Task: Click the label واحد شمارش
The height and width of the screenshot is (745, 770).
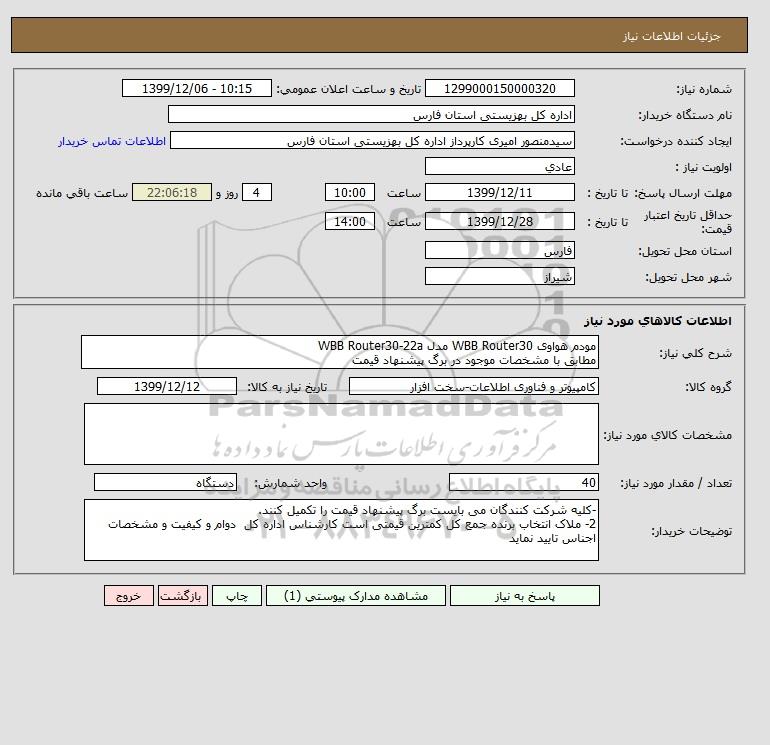Action: click(x=290, y=483)
